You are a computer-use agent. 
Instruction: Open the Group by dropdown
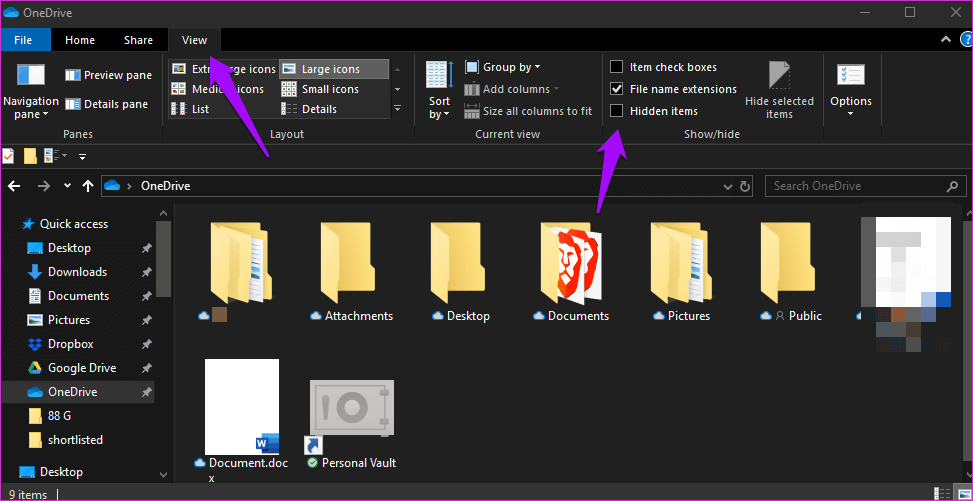tap(503, 67)
